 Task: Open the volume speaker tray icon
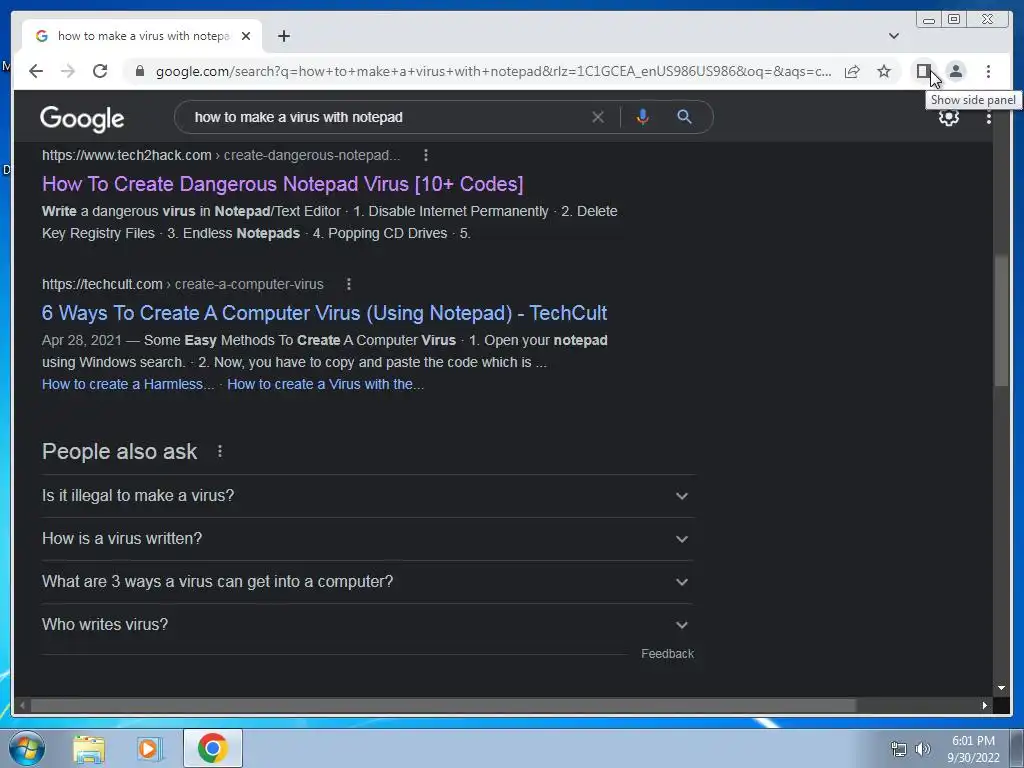pyautogui.click(x=923, y=749)
